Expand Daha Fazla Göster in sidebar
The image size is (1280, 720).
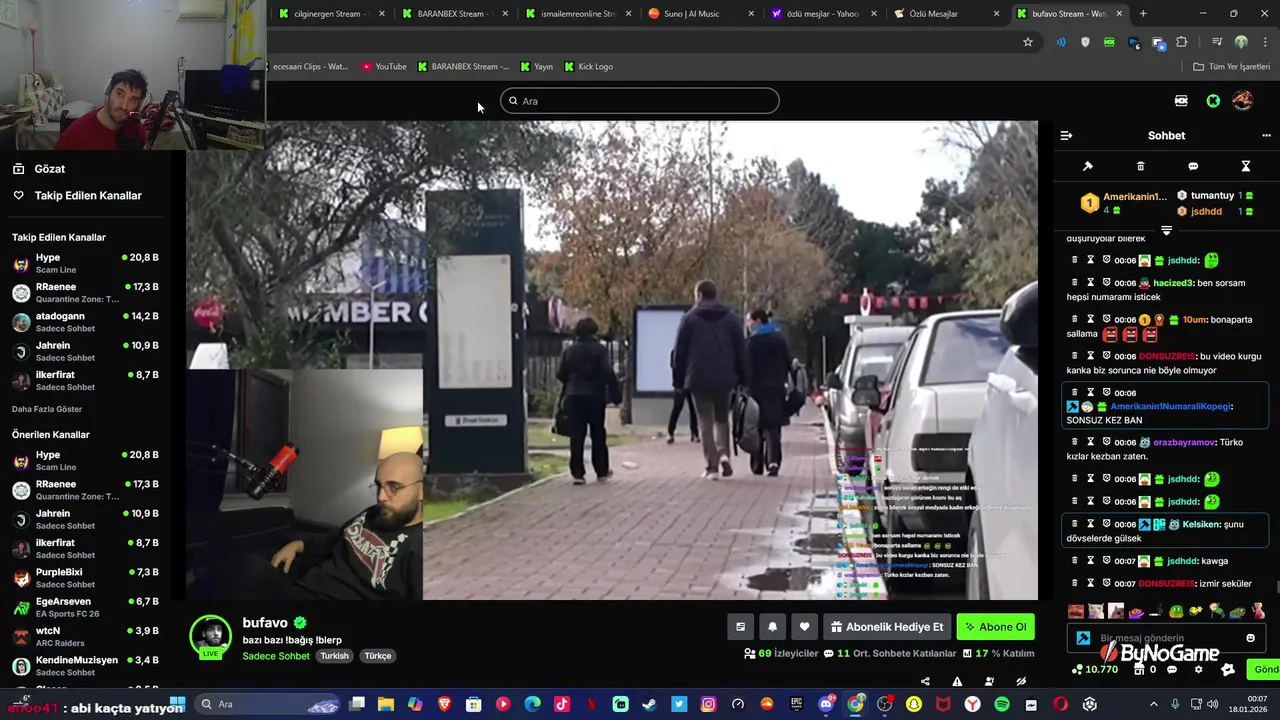(x=47, y=409)
